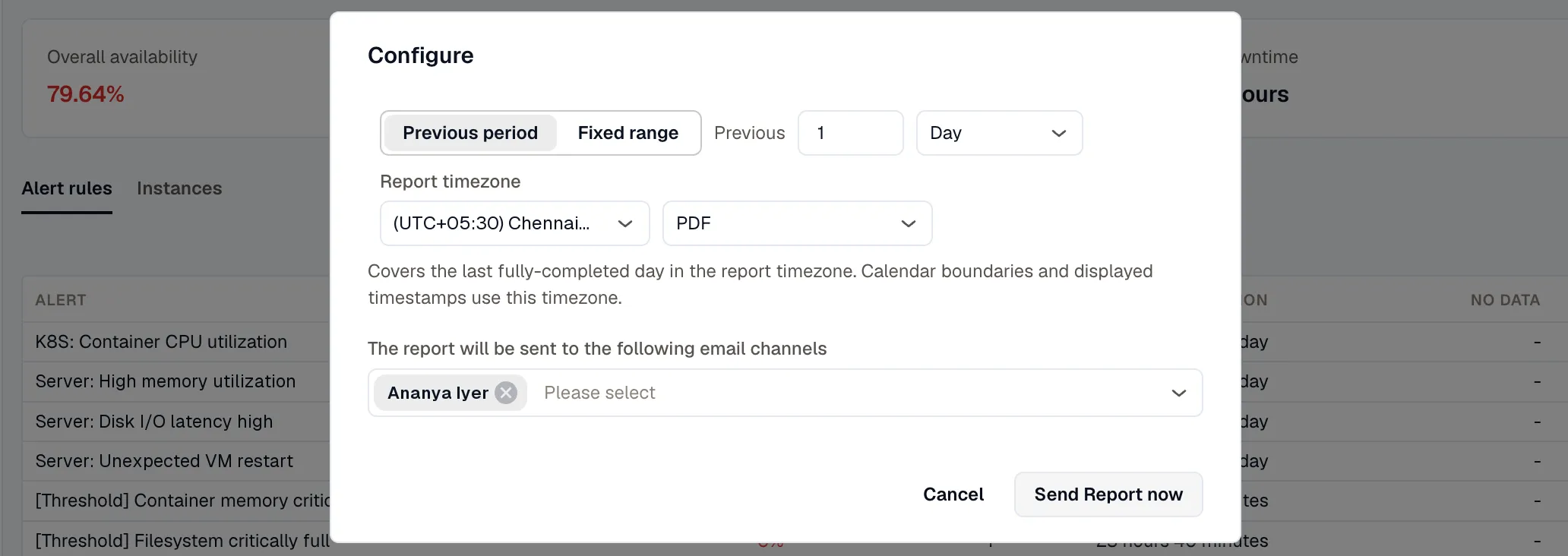Click Send Report now button

pos(1108,494)
